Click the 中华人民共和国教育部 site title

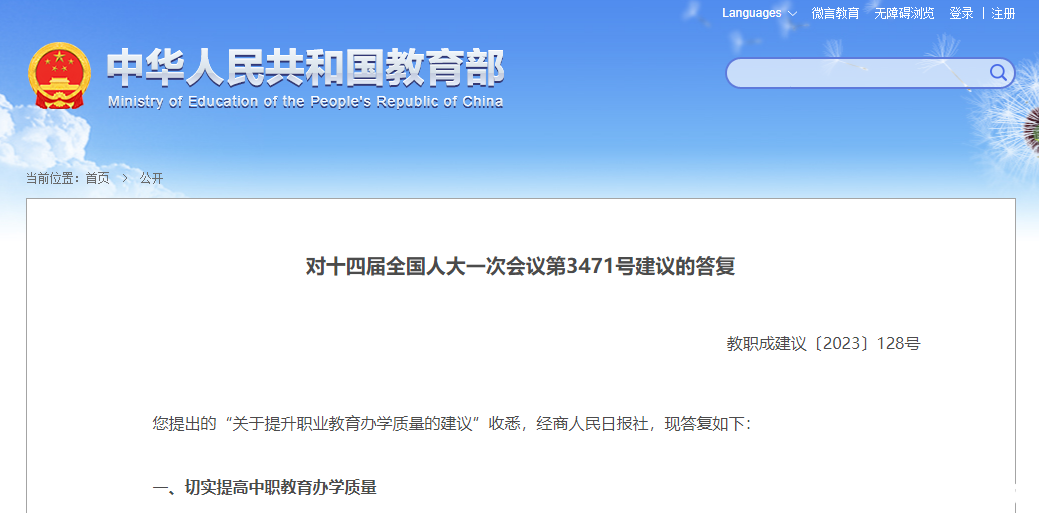[305, 68]
